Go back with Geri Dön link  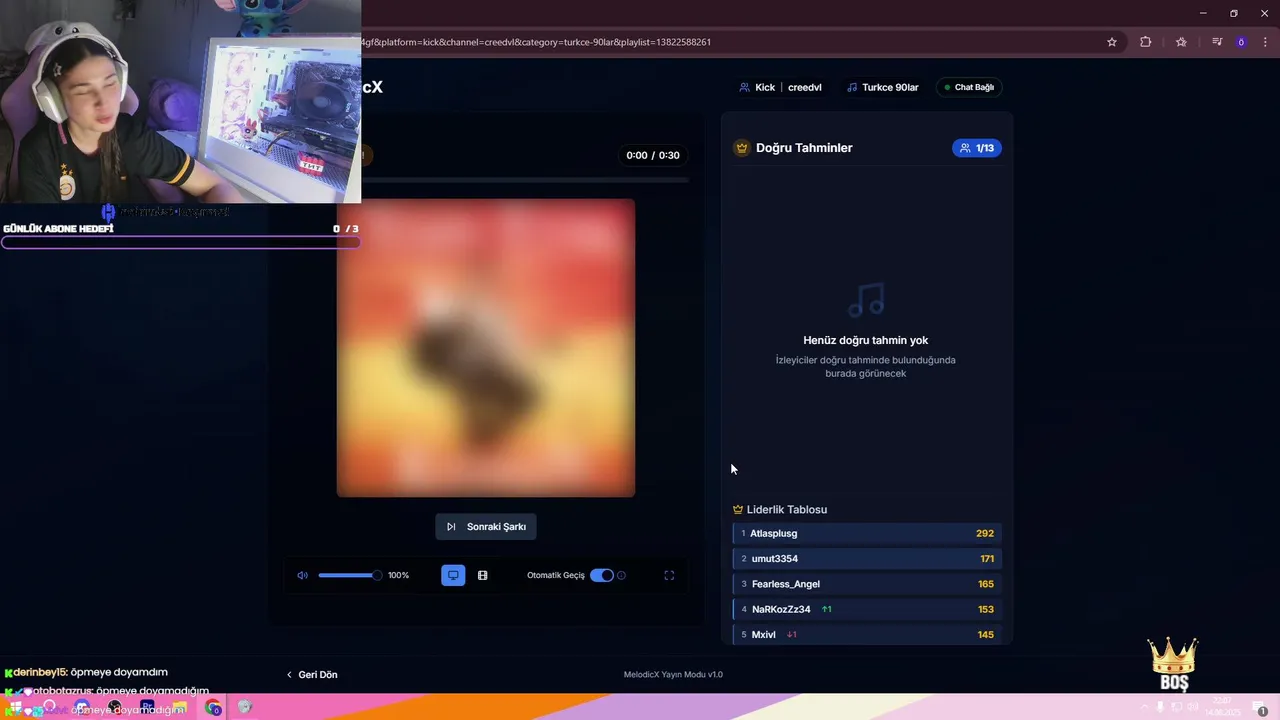[312, 675]
